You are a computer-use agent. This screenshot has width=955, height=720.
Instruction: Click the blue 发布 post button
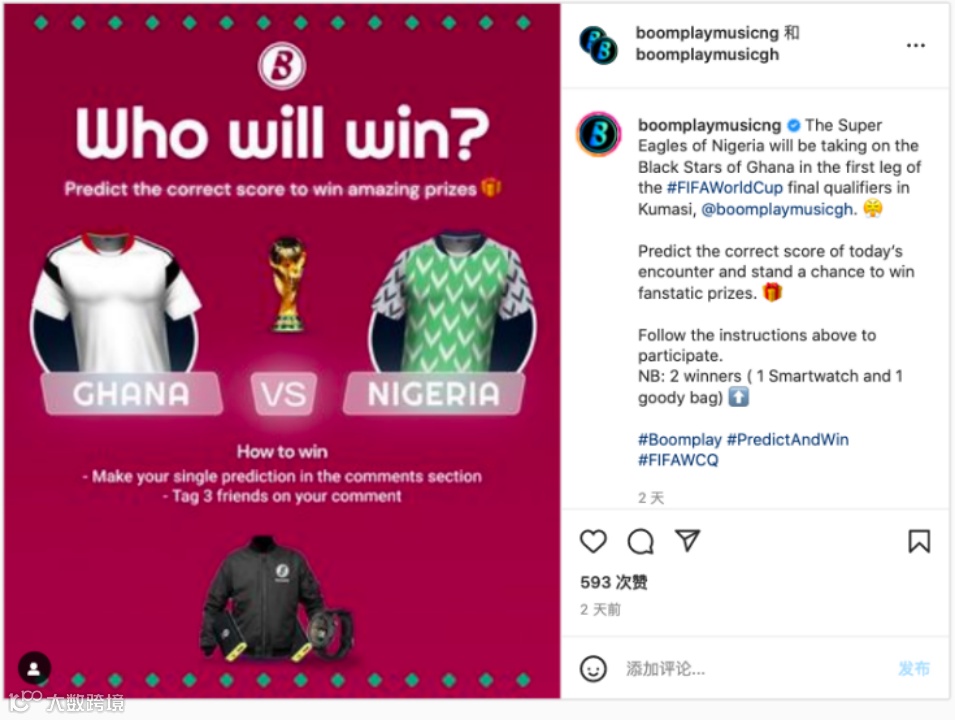[914, 669]
